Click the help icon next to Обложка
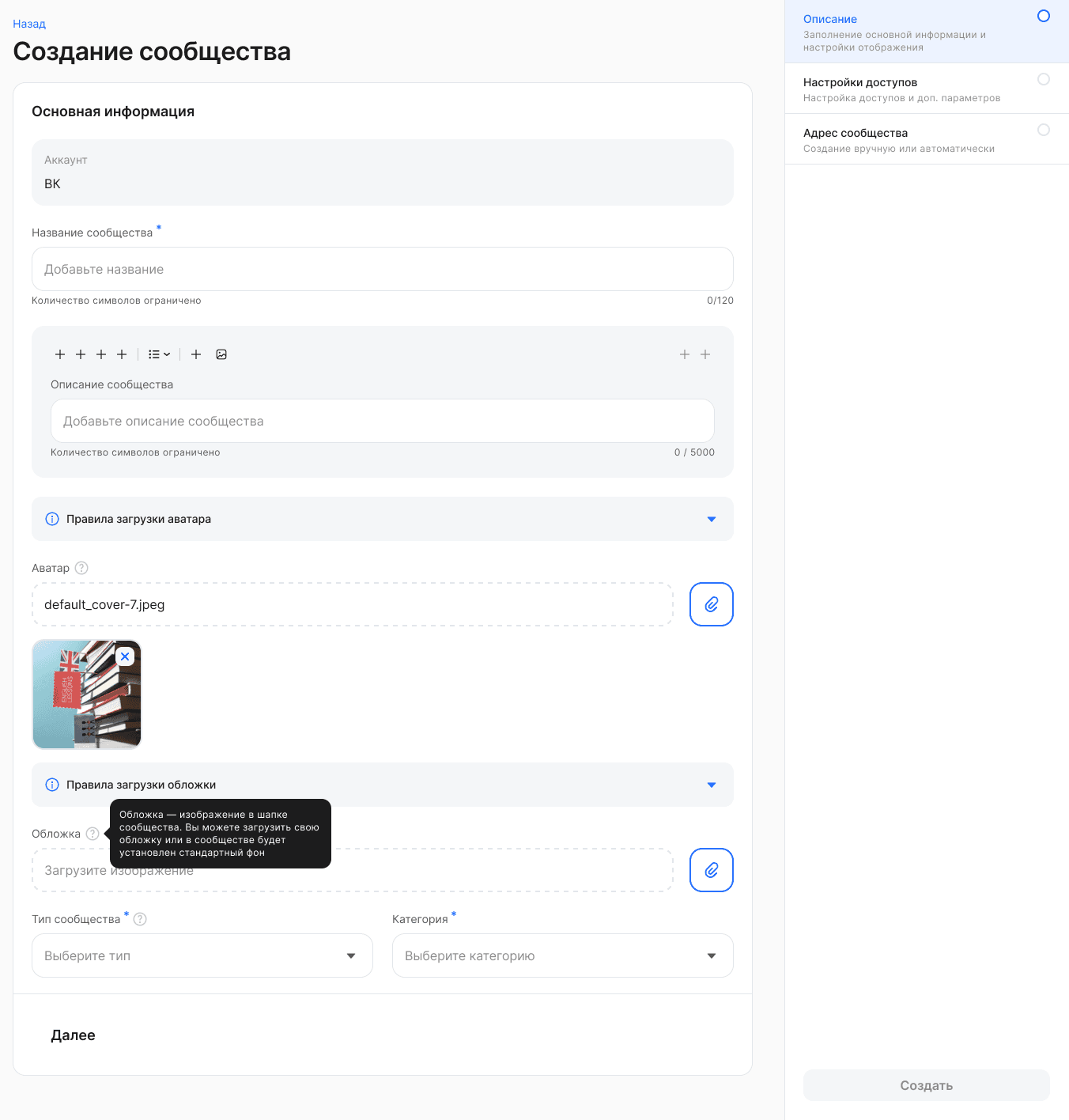Screen dimensions: 1069x1120 point(93,834)
